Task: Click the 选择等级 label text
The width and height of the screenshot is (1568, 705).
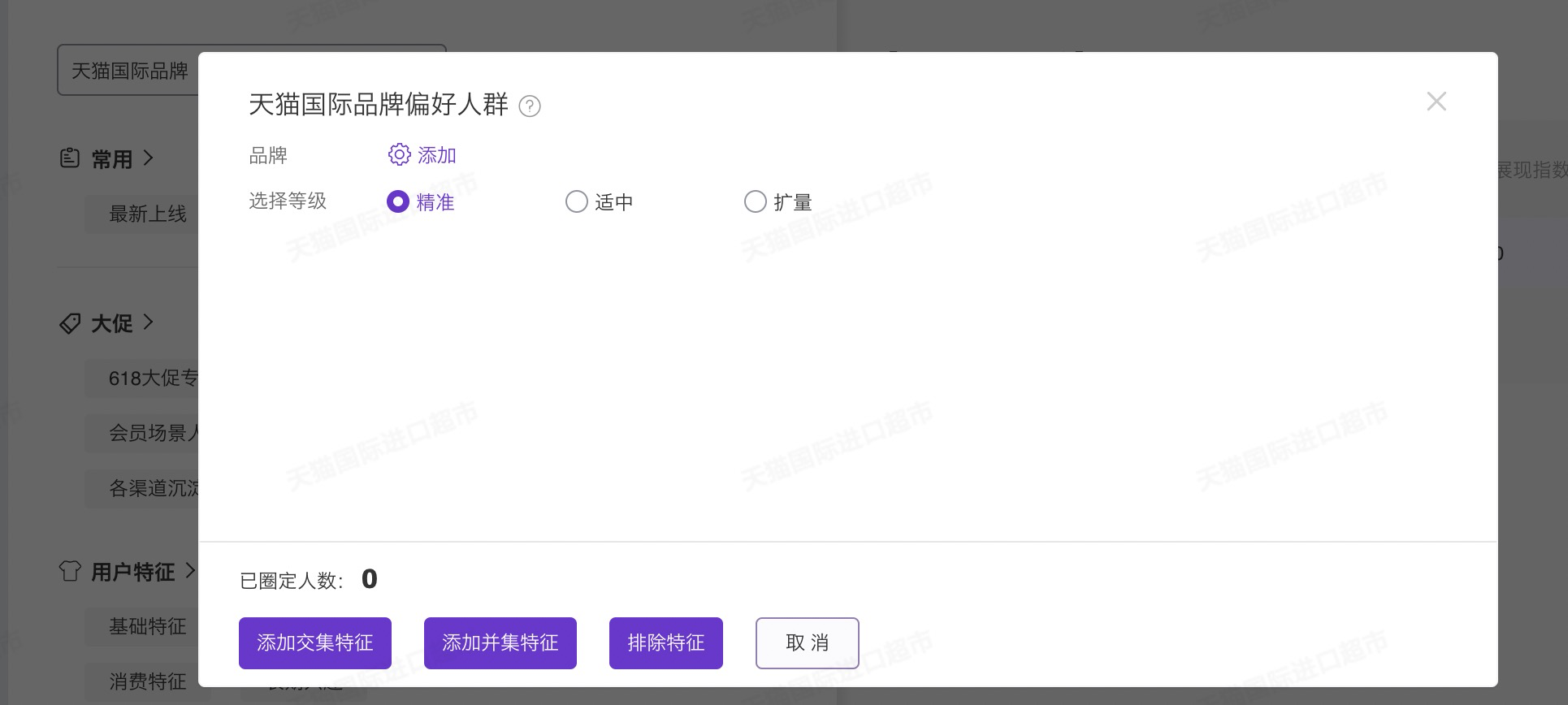Action: [288, 201]
